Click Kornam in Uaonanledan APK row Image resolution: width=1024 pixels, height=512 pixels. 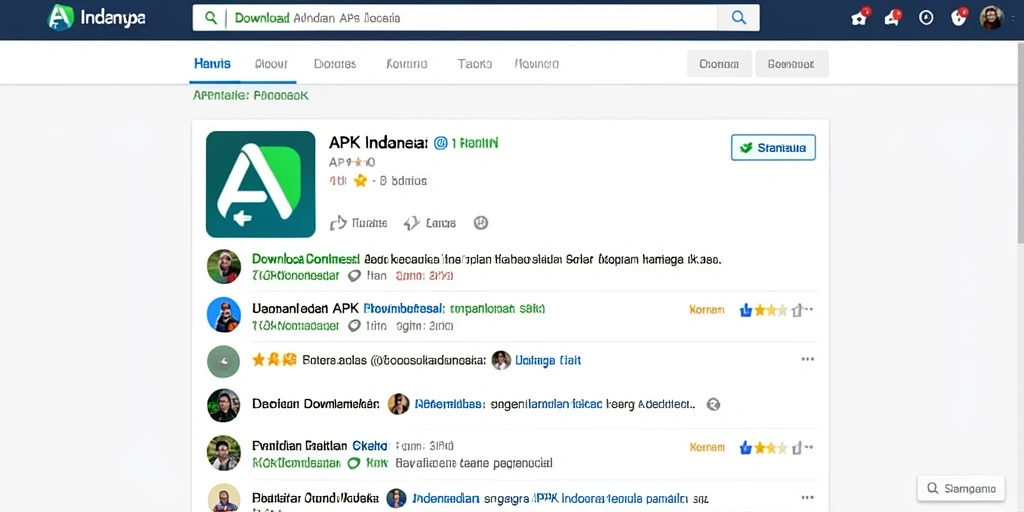[707, 310]
